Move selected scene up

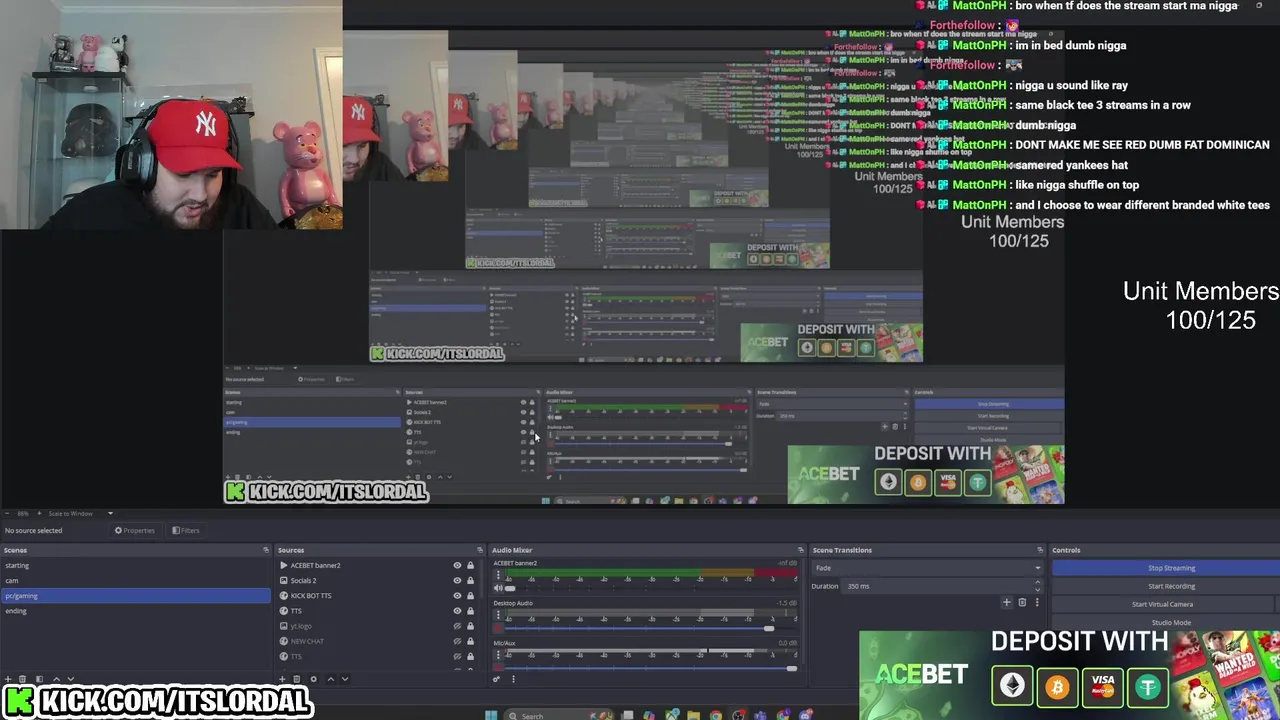[56, 679]
